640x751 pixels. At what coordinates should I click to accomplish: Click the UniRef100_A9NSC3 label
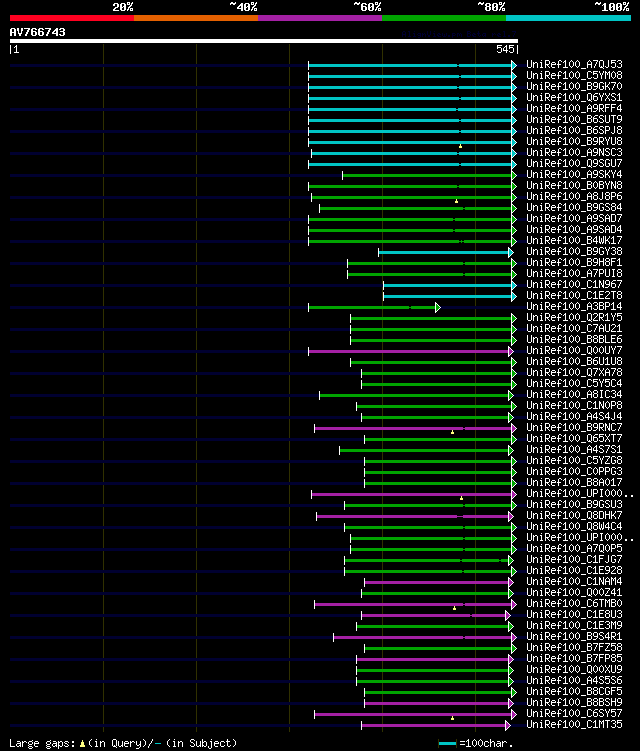coord(574,152)
